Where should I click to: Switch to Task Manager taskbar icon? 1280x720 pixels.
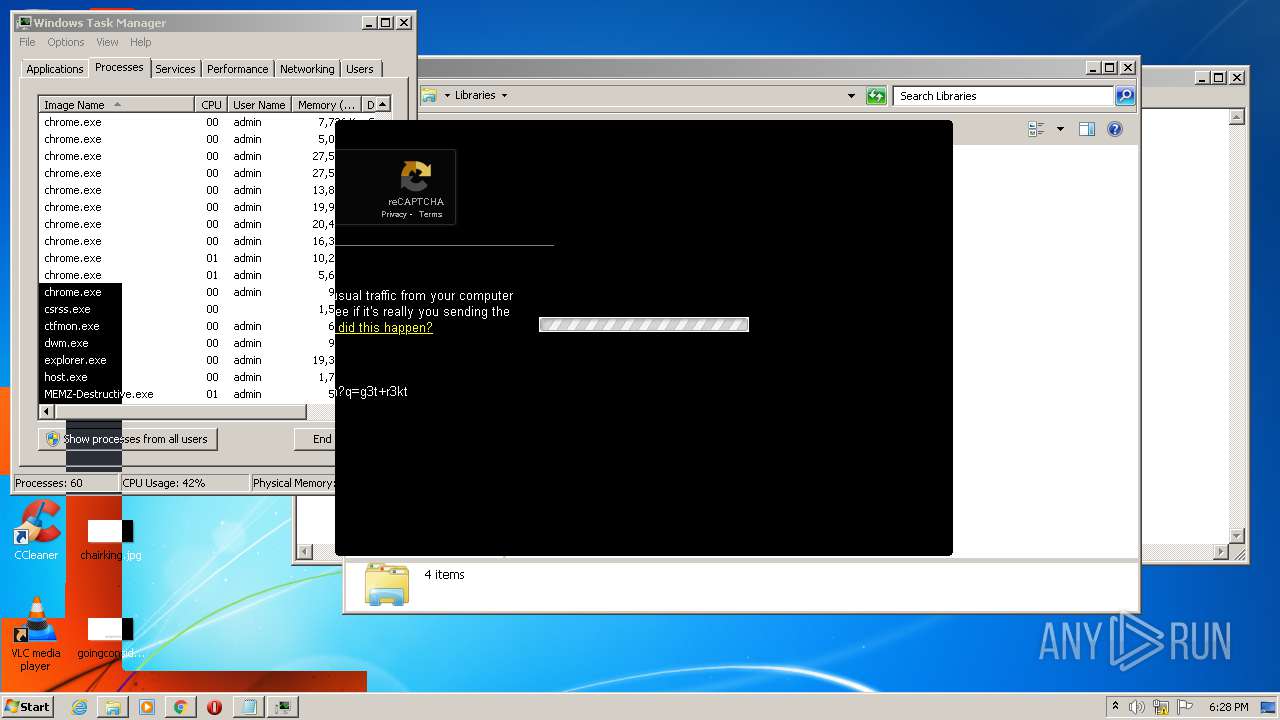283,707
